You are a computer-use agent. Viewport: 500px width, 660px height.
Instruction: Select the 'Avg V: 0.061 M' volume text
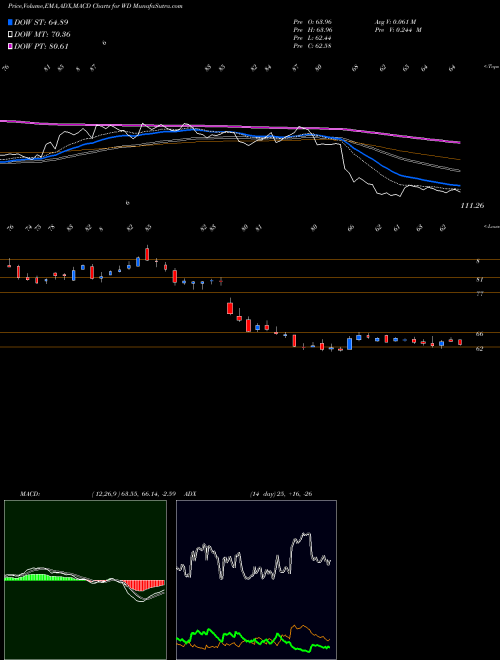pos(395,22)
